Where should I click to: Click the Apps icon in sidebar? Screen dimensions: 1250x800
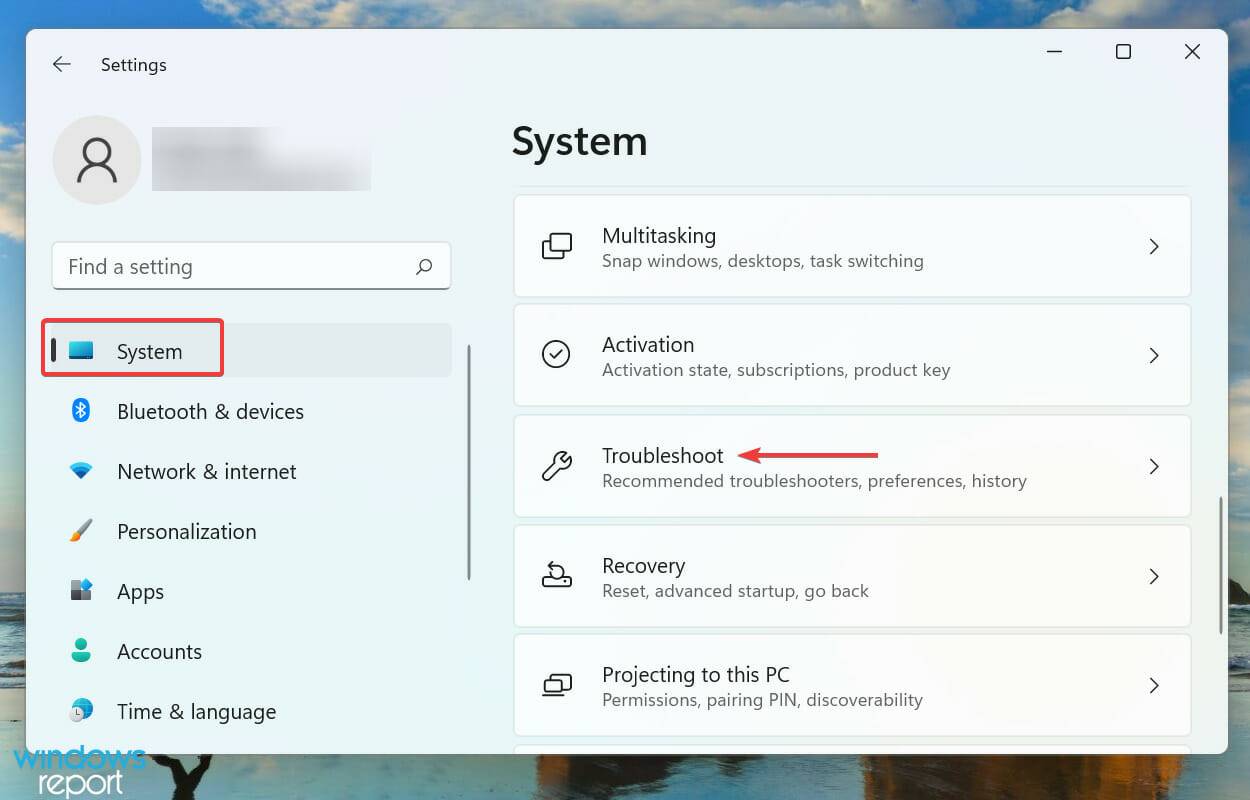[81, 591]
